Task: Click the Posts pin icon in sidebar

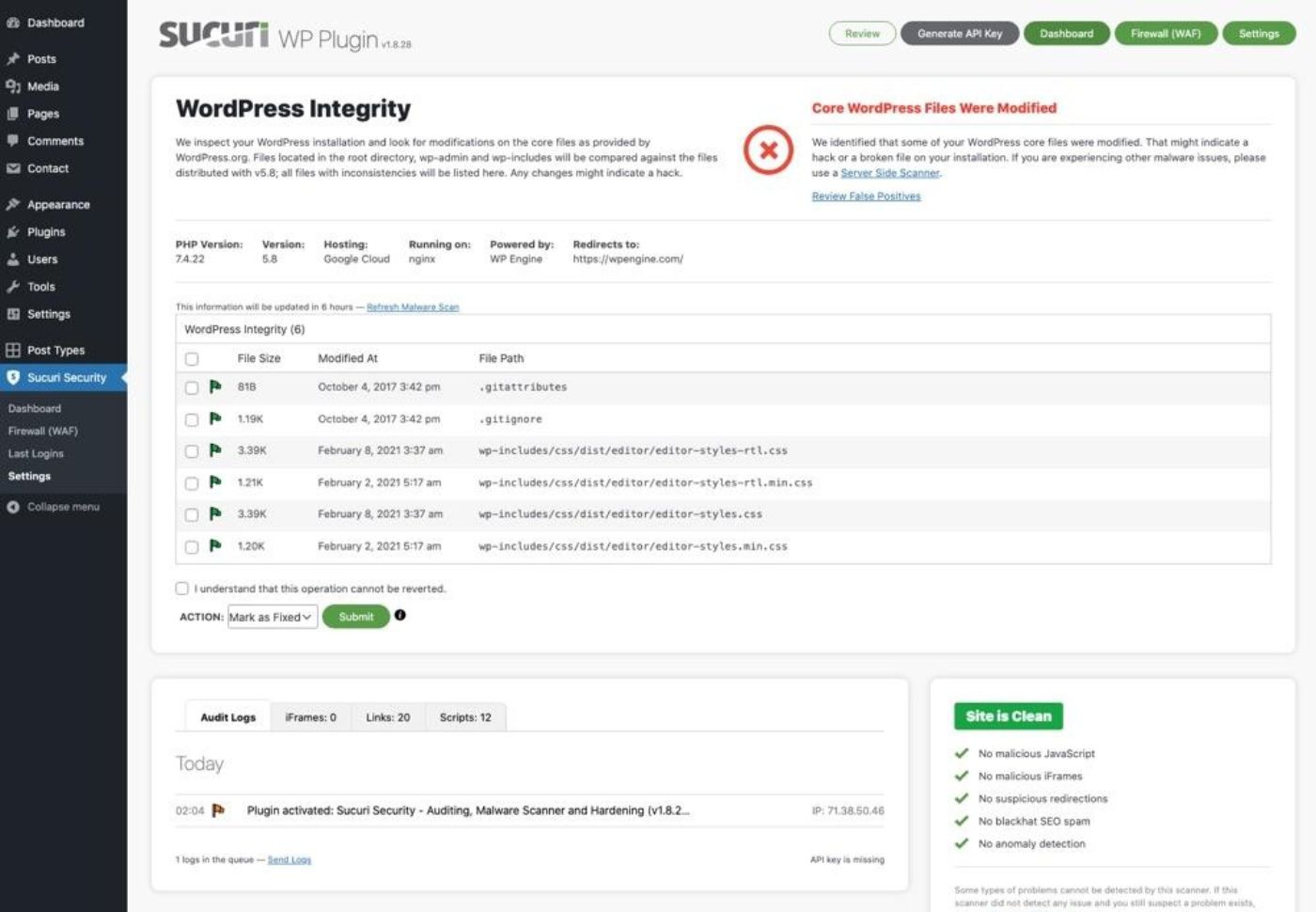Action: coord(13,58)
